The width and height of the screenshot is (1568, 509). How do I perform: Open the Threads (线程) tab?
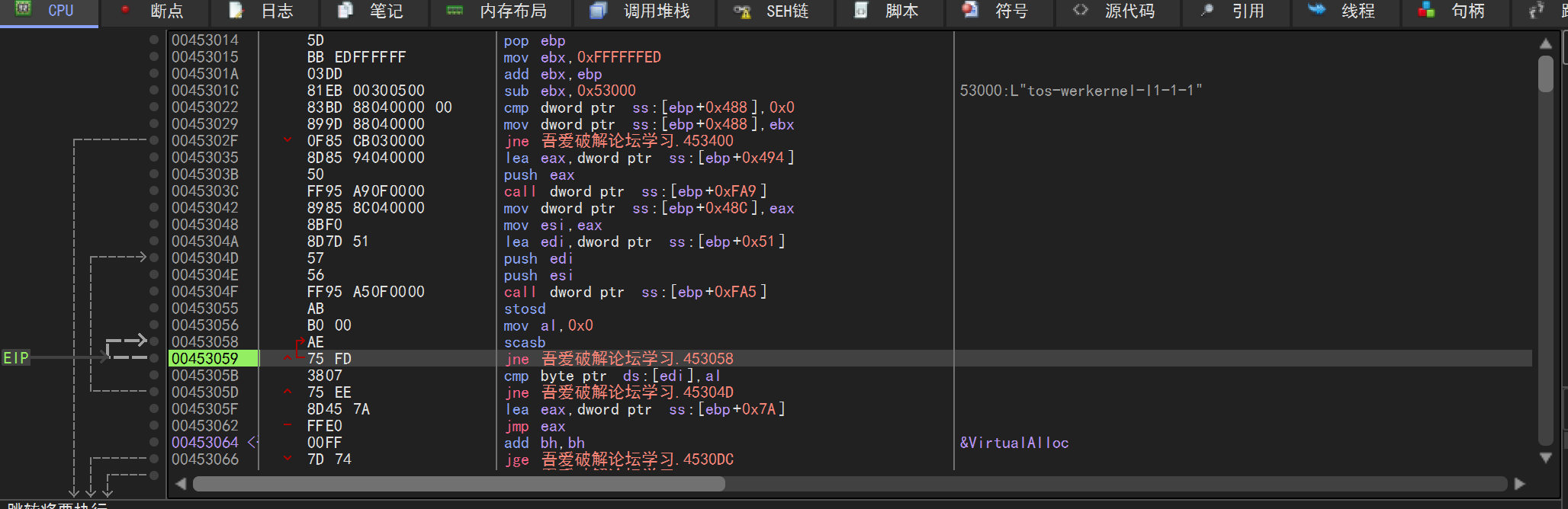pyautogui.click(x=1358, y=11)
